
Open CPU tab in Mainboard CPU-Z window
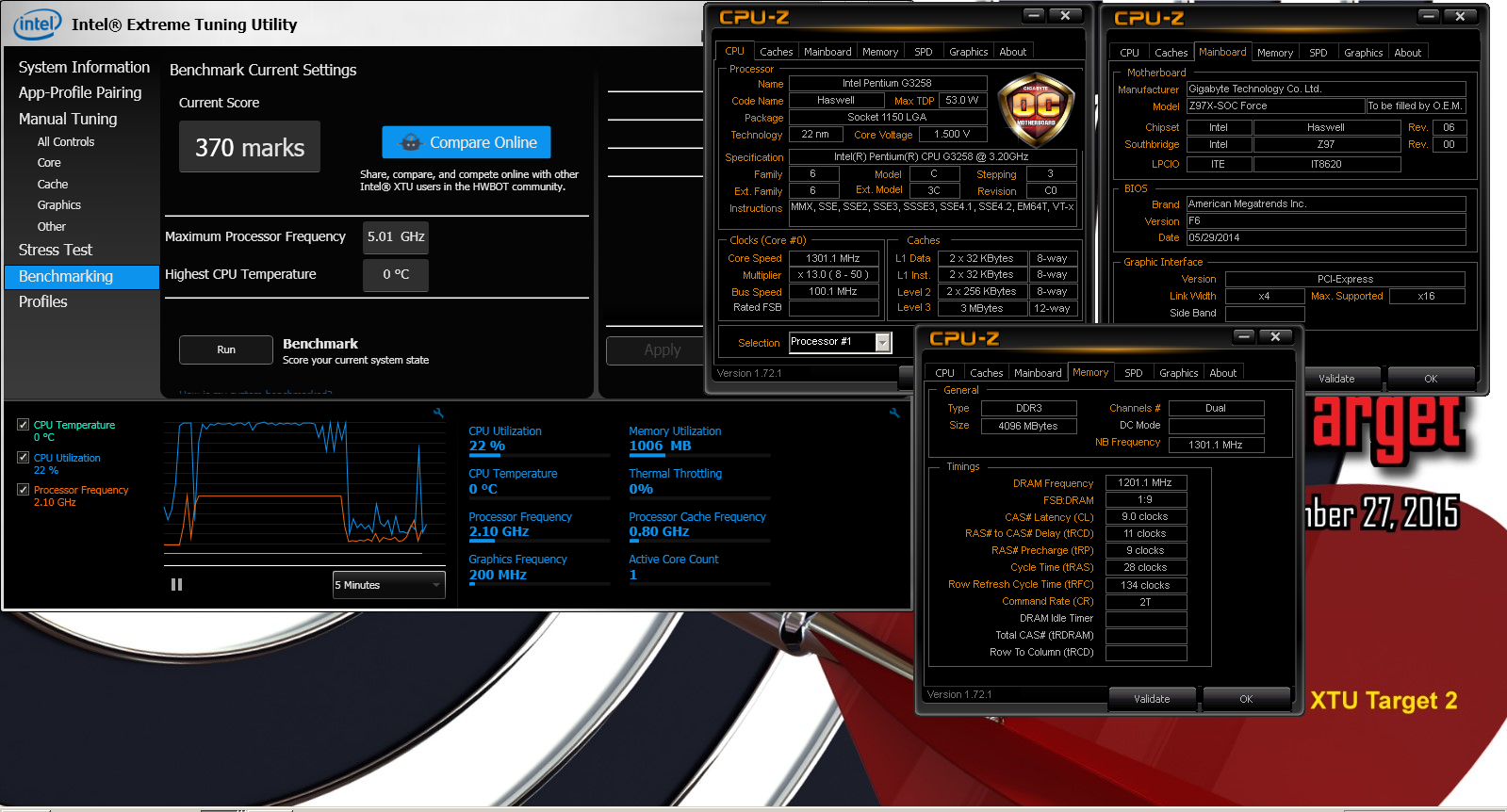point(1130,53)
